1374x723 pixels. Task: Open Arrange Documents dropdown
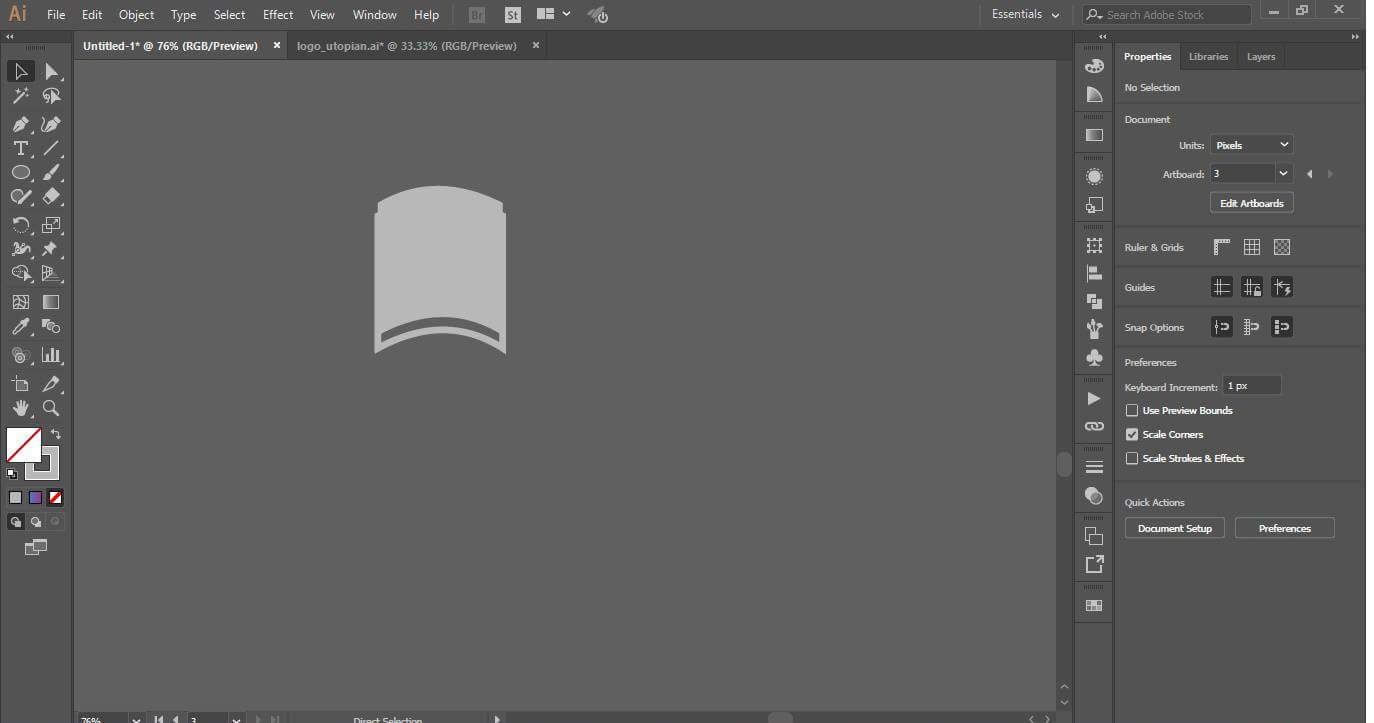click(553, 14)
